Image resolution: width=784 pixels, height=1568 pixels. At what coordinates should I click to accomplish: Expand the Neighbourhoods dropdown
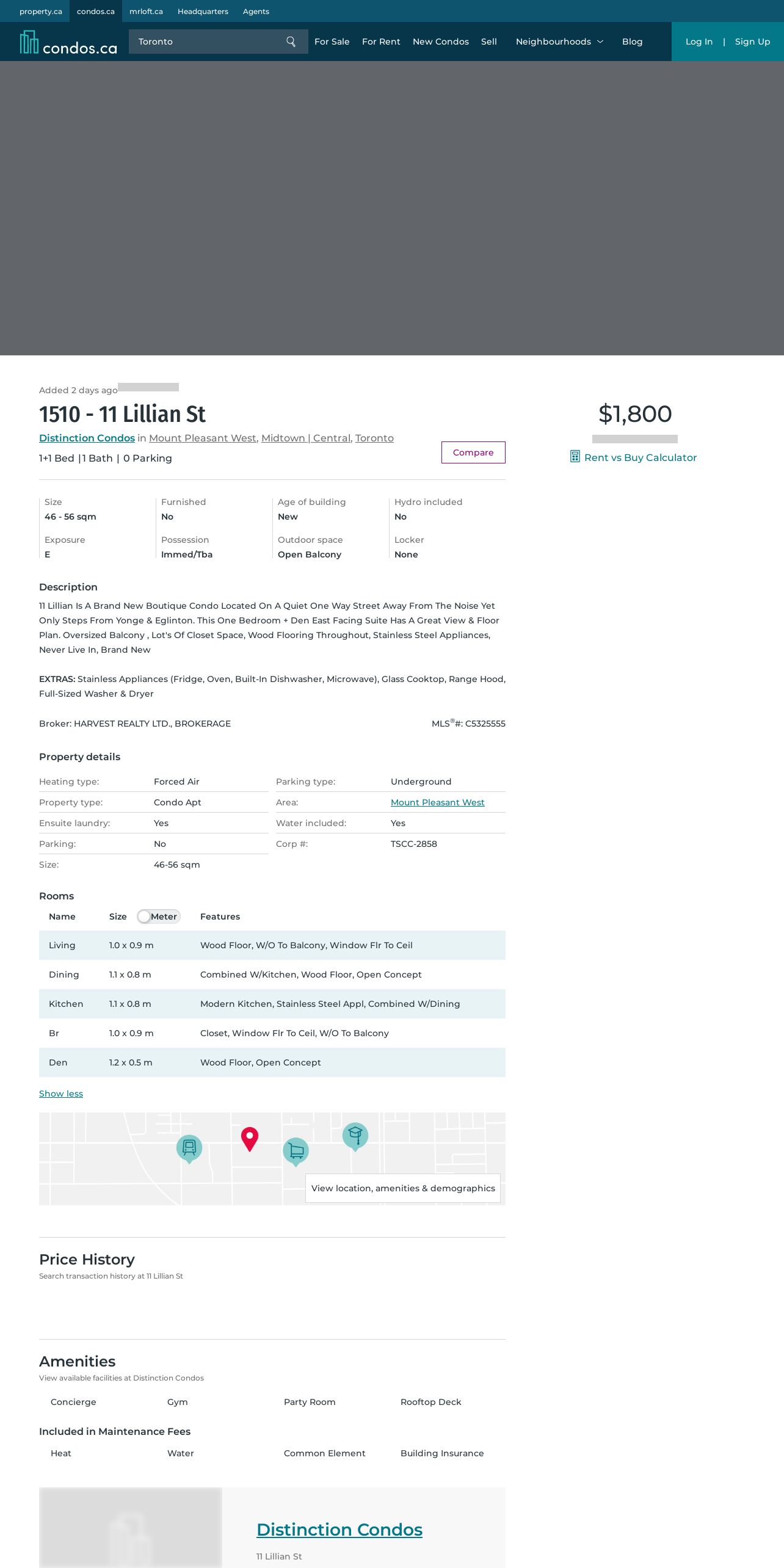pos(559,42)
